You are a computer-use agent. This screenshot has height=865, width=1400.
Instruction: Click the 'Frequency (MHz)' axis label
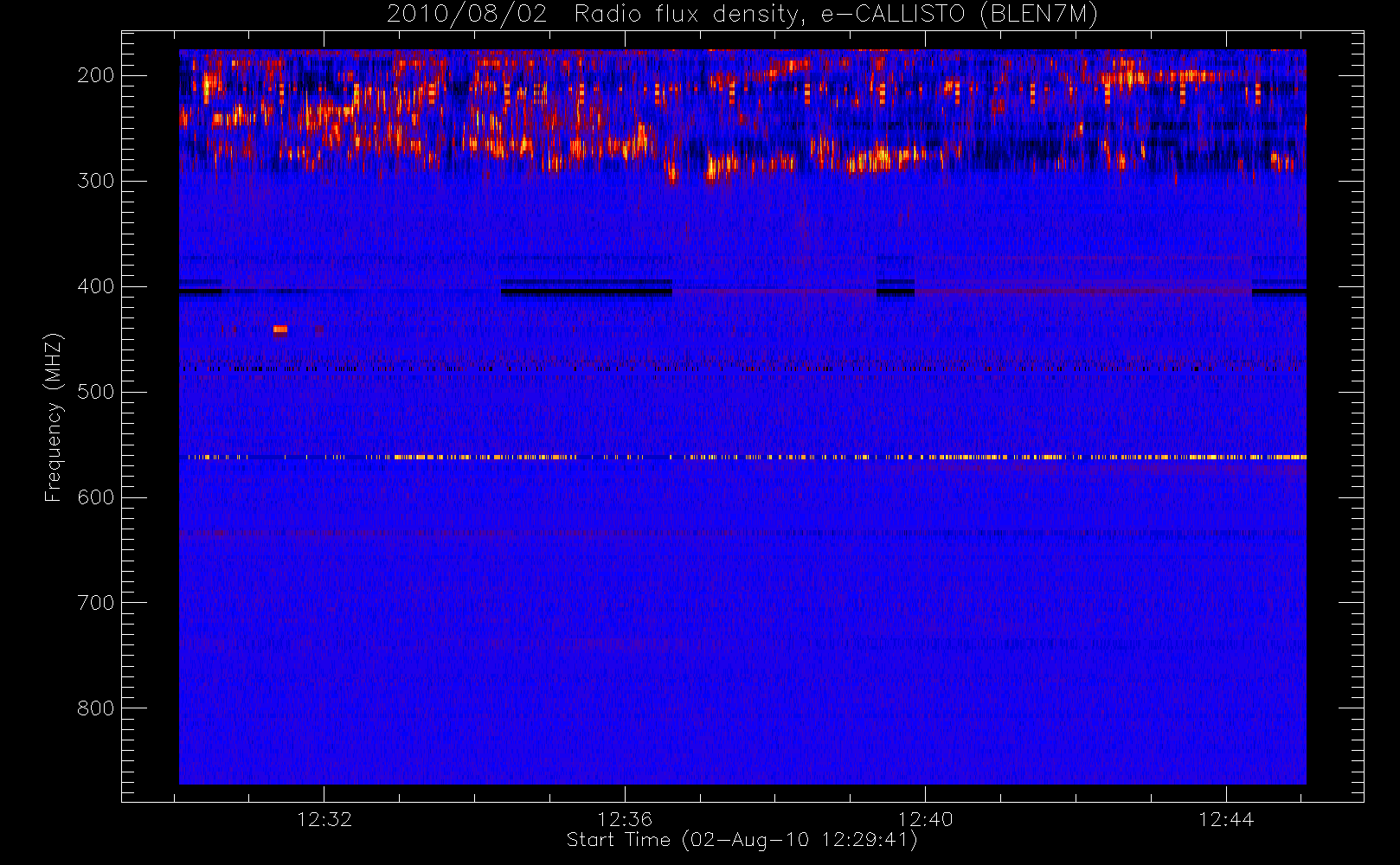tap(54, 418)
